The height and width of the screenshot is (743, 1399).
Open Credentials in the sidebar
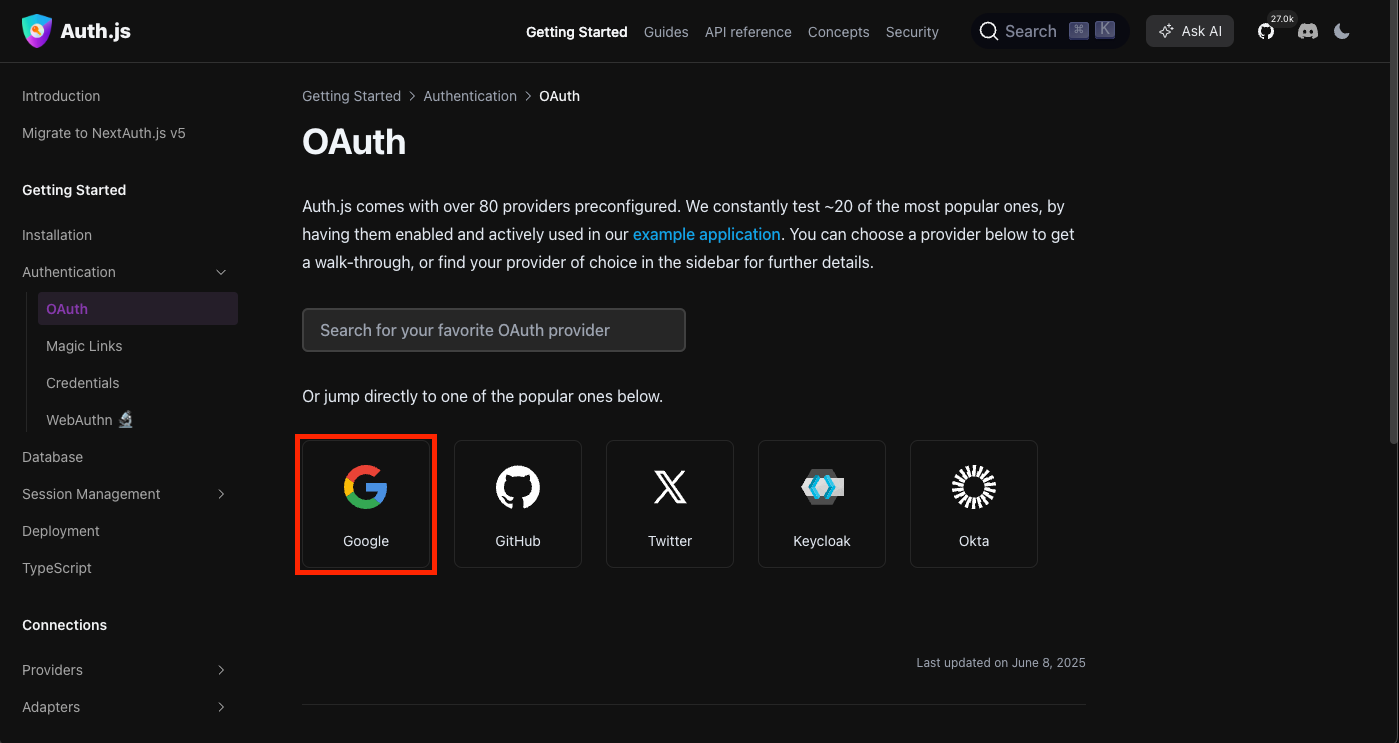point(82,383)
